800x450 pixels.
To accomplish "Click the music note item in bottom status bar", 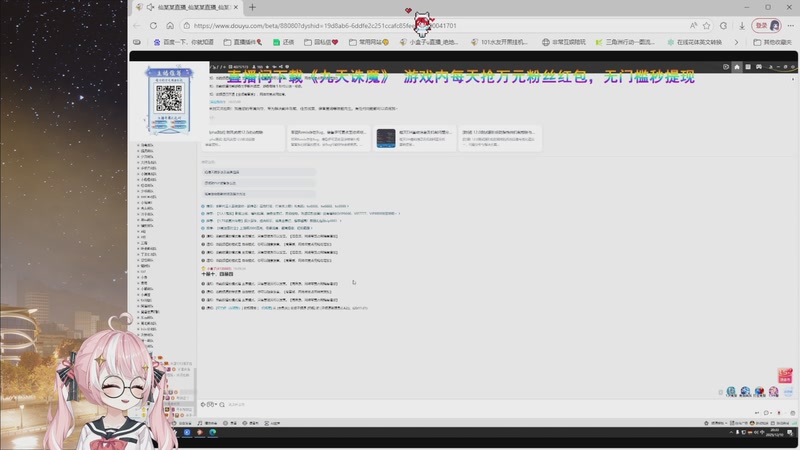I will 207,423.
